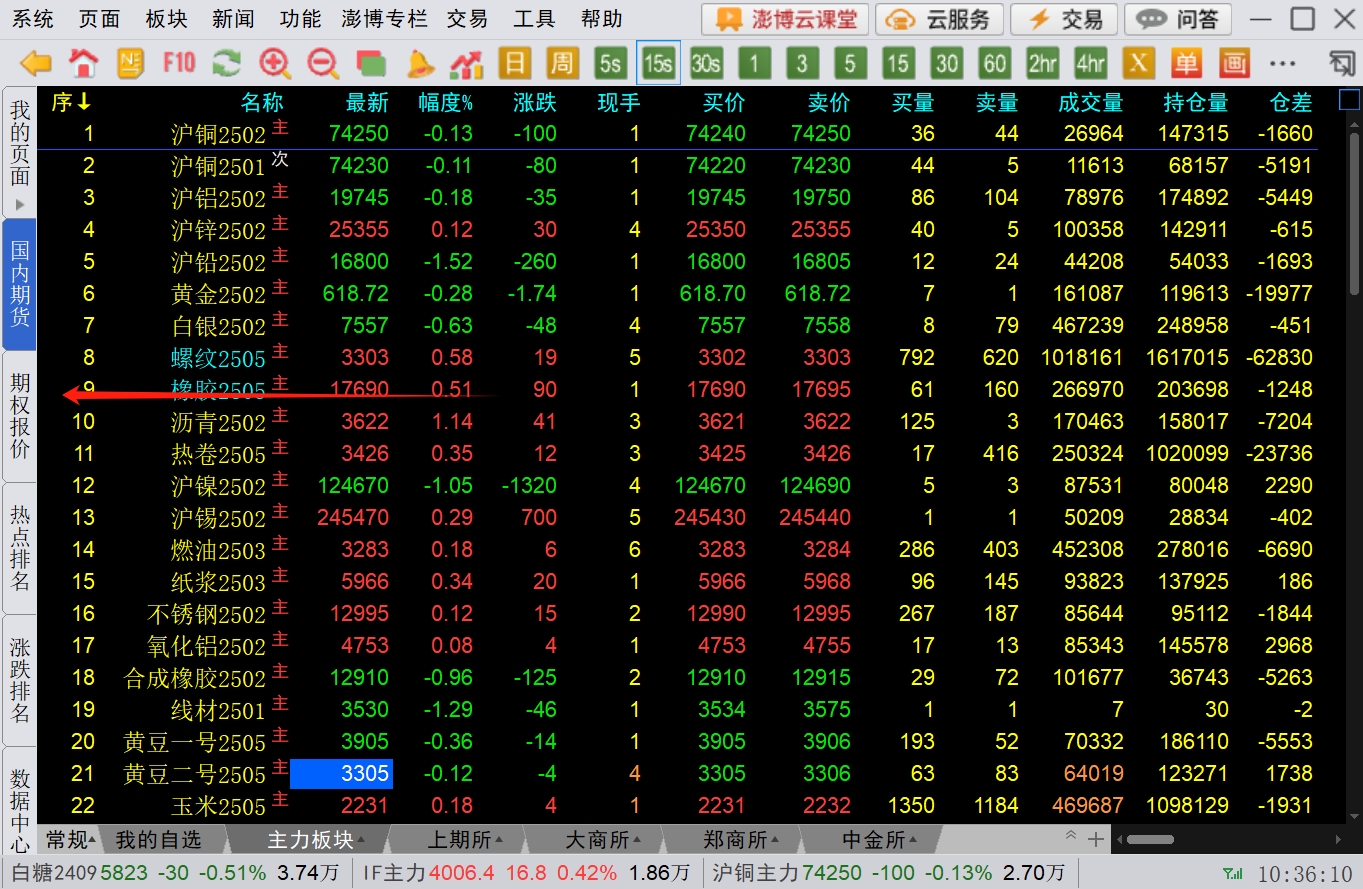Click the order ticket 单 icon

click(1186, 64)
